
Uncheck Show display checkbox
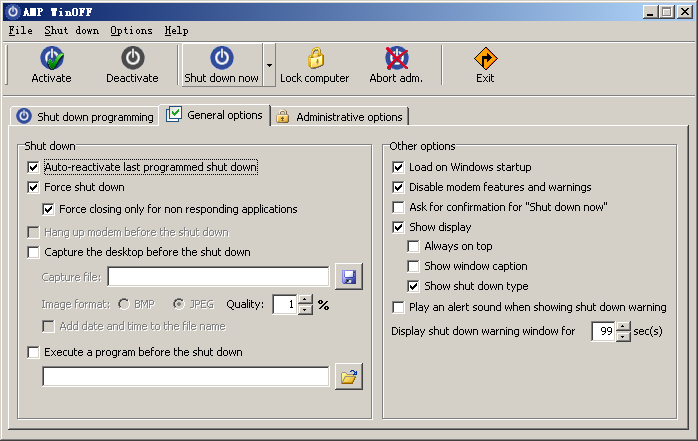[398, 227]
